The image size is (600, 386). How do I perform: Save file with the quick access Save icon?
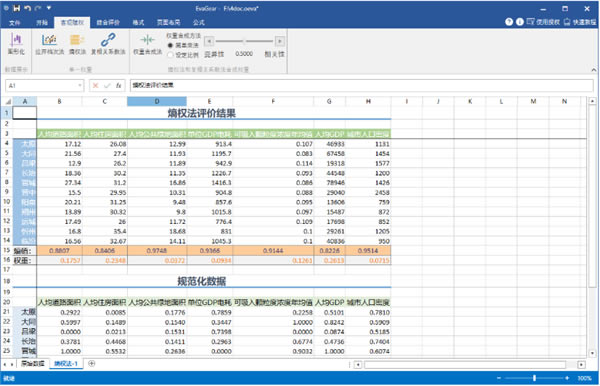point(16,8)
